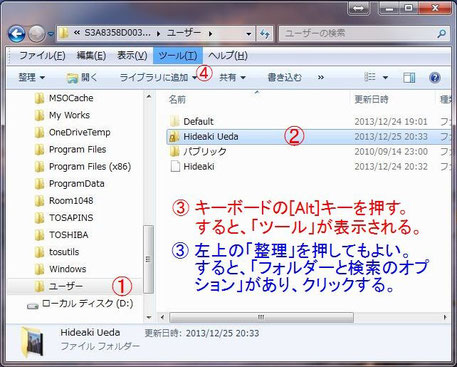Screen dimensions: 457x367
Task: Click the Hideaki file document icon
Action: 175,167
